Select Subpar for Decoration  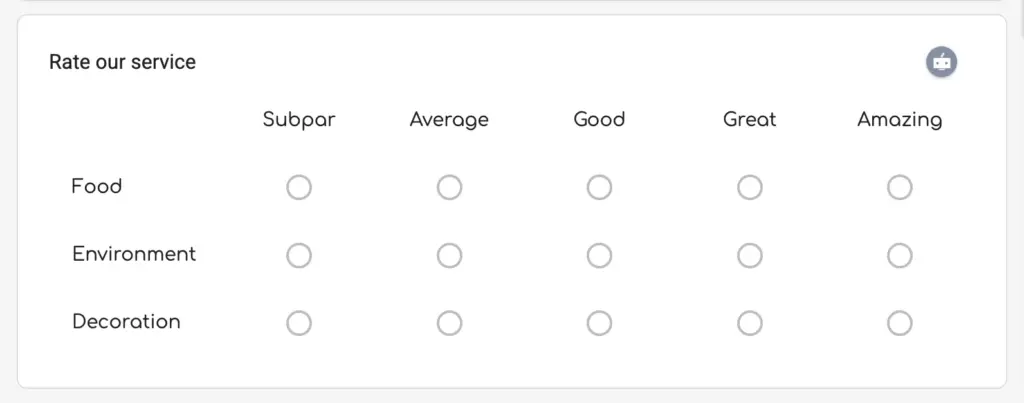[x=299, y=323]
